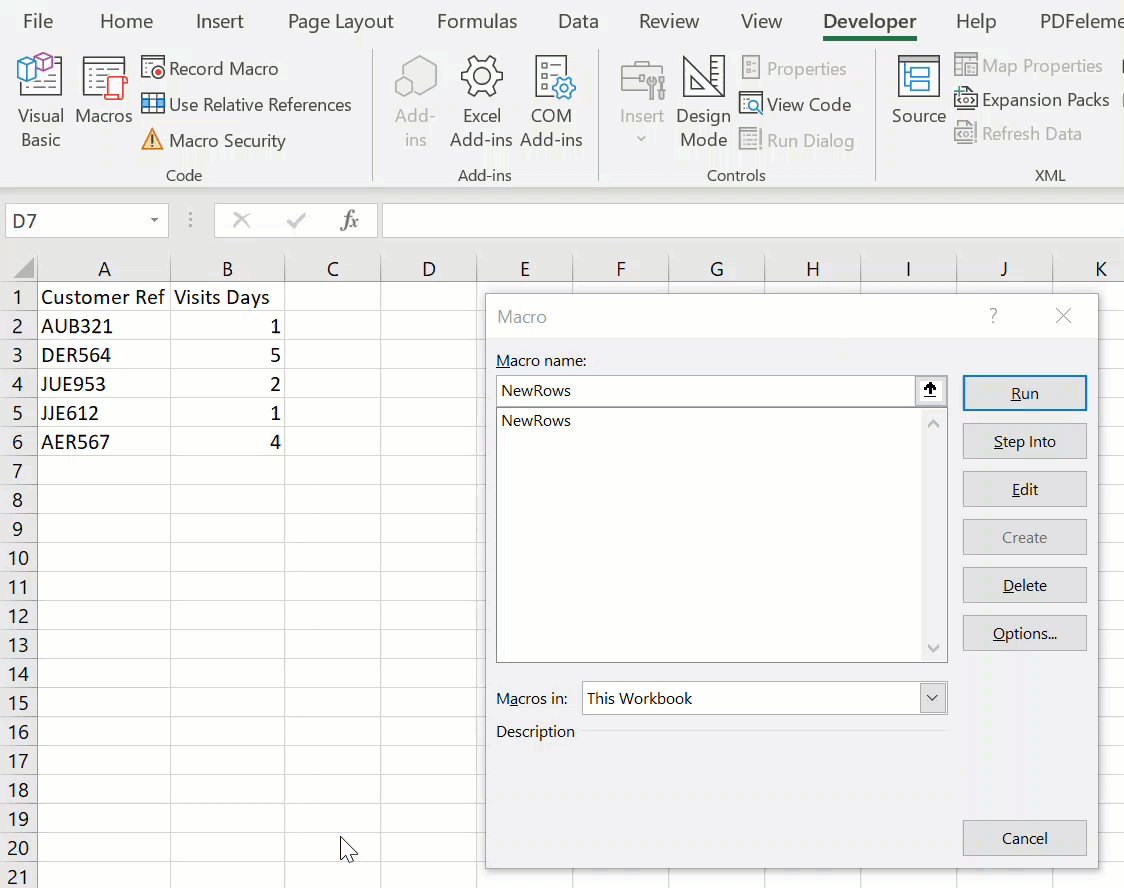Select NewRows in the macro list
Image resolution: width=1124 pixels, height=888 pixels.
point(536,421)
